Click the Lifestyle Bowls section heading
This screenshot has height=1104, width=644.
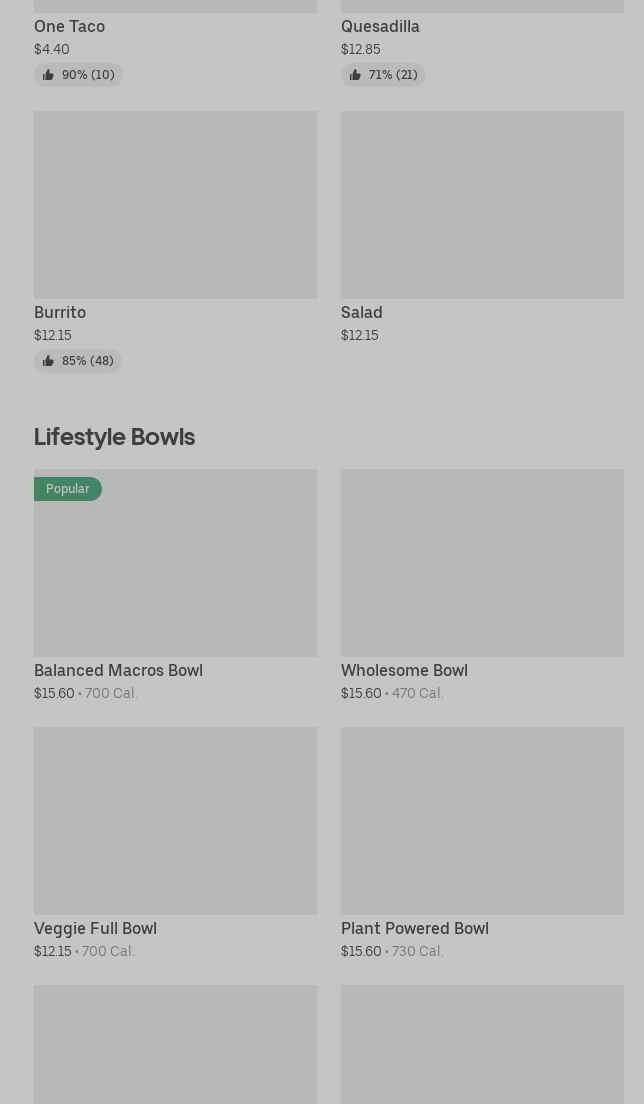[x=114, y=437]
